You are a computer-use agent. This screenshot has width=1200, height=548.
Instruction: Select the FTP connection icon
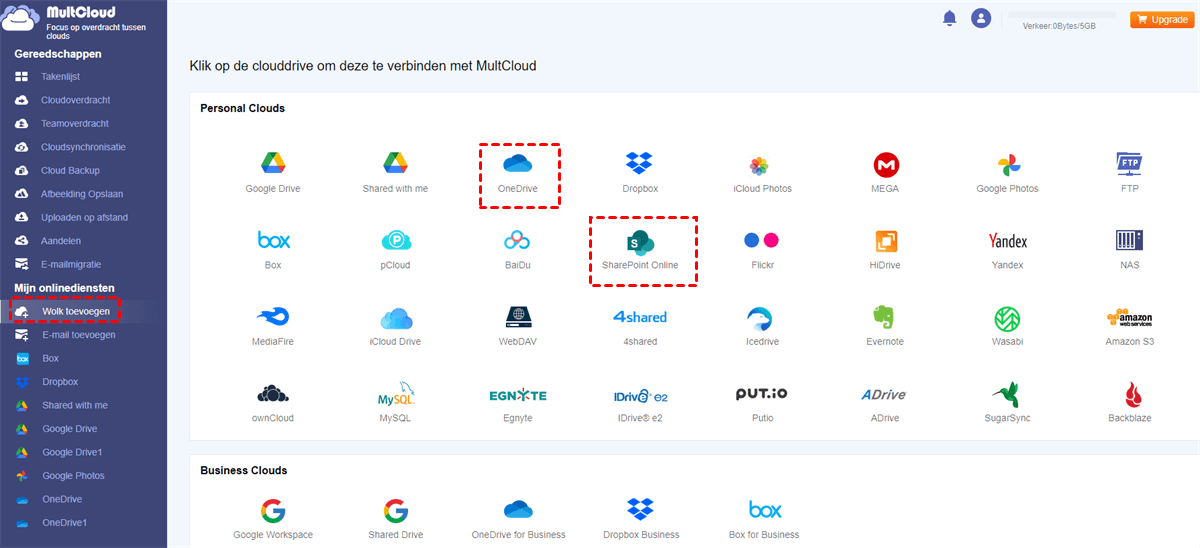[1130, 164]
